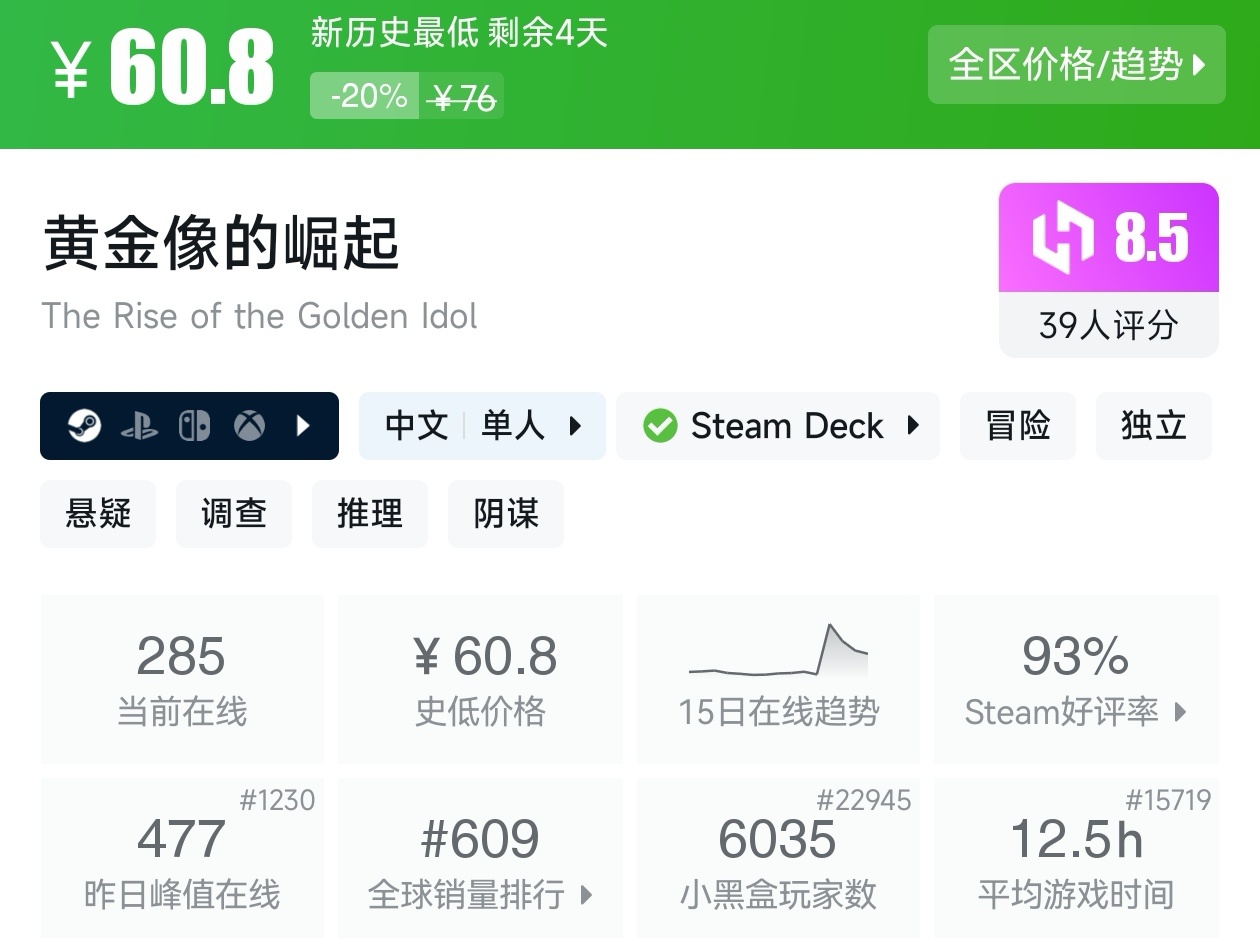
Task: Select the 推理 tag
Action: pyautogui.click(x=370, y=514)
